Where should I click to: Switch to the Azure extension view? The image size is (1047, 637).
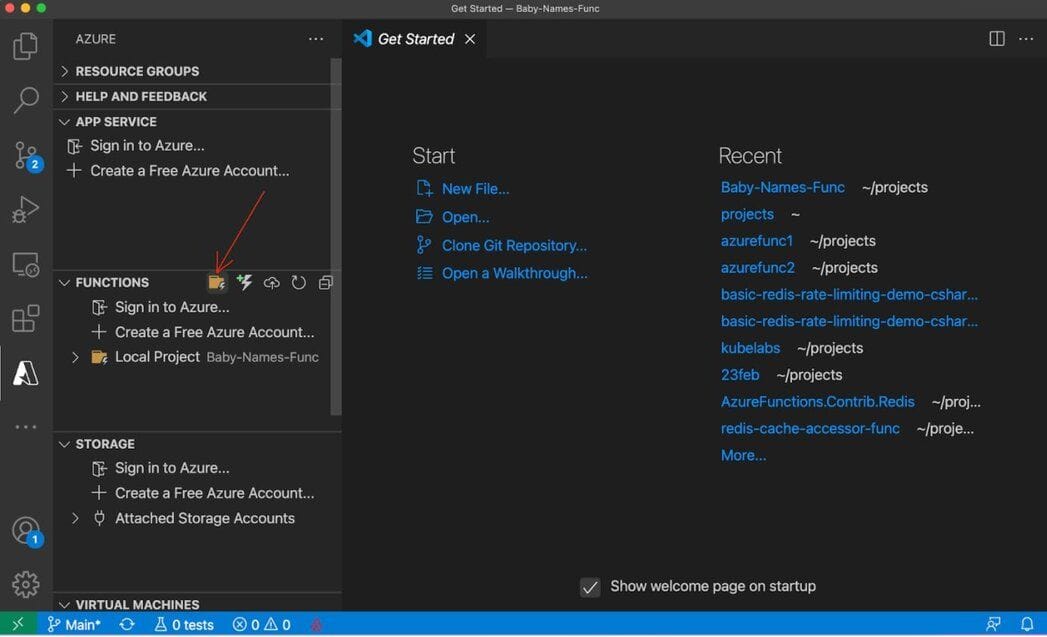coord(26,373)
